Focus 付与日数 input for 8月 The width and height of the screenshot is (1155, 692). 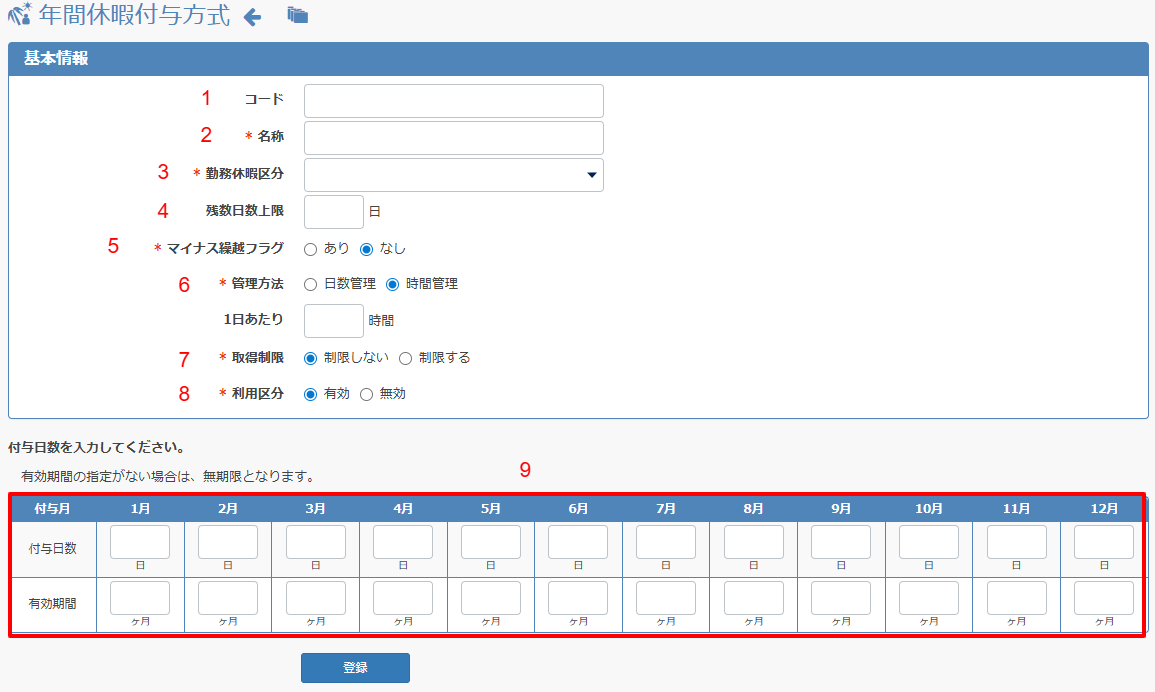pos(754,542)
